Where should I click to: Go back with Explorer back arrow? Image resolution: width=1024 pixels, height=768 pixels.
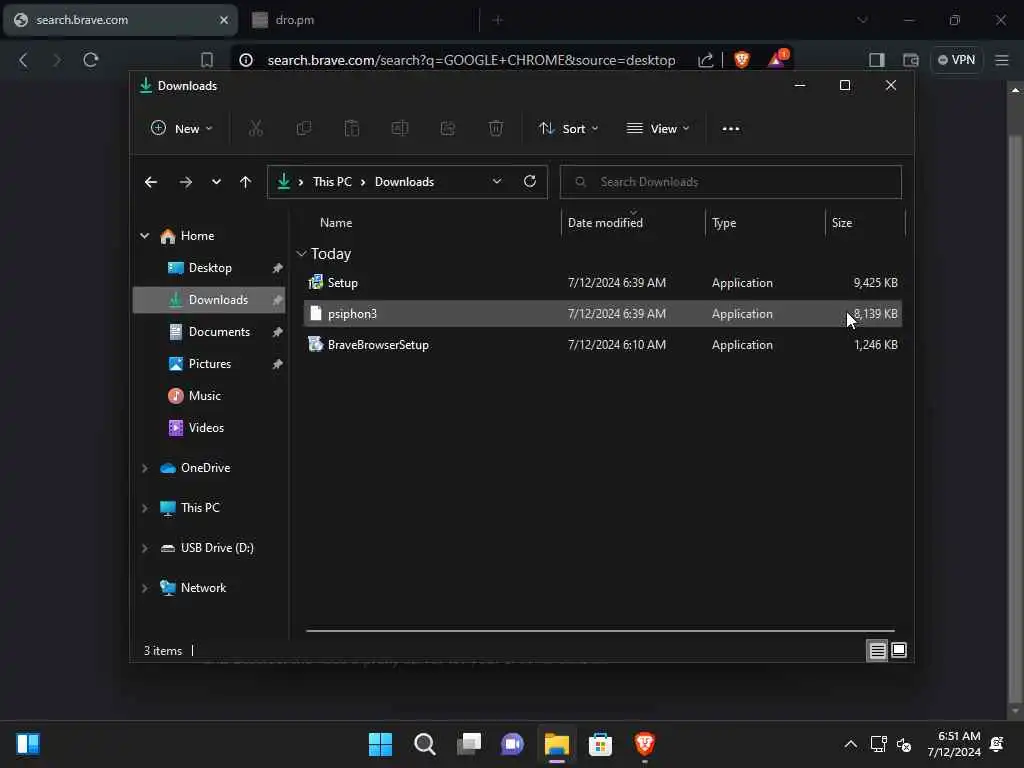click(x=151, y=182)
